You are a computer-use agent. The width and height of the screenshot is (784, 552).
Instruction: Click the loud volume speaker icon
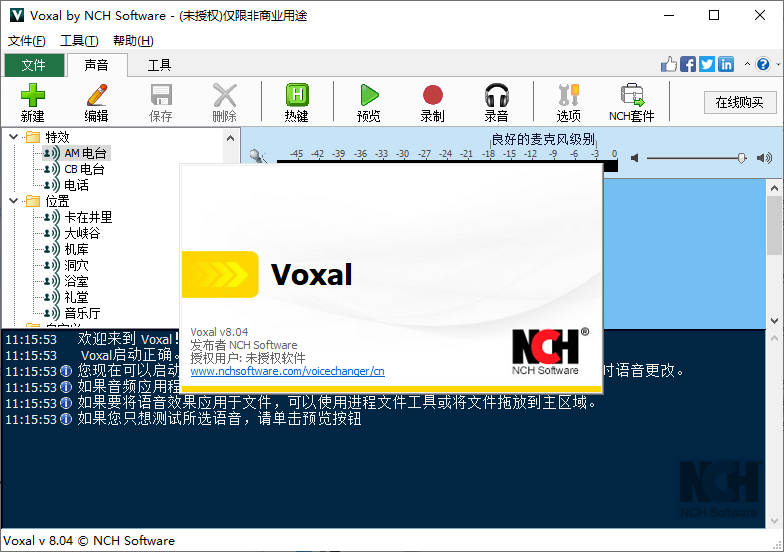764,158
